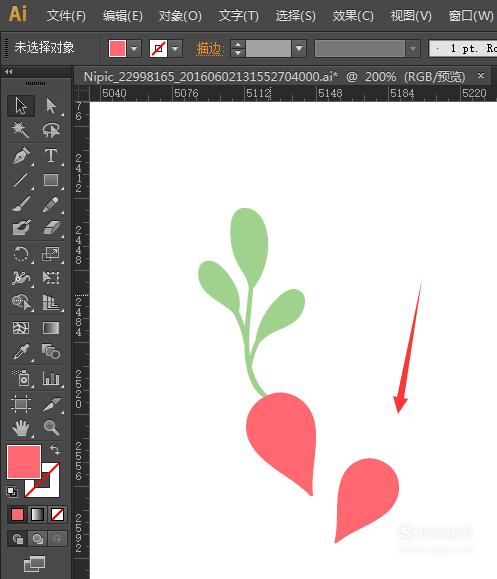The image size is (497, 579).
Task: Select the Hand tool
Action: point(21,428)
